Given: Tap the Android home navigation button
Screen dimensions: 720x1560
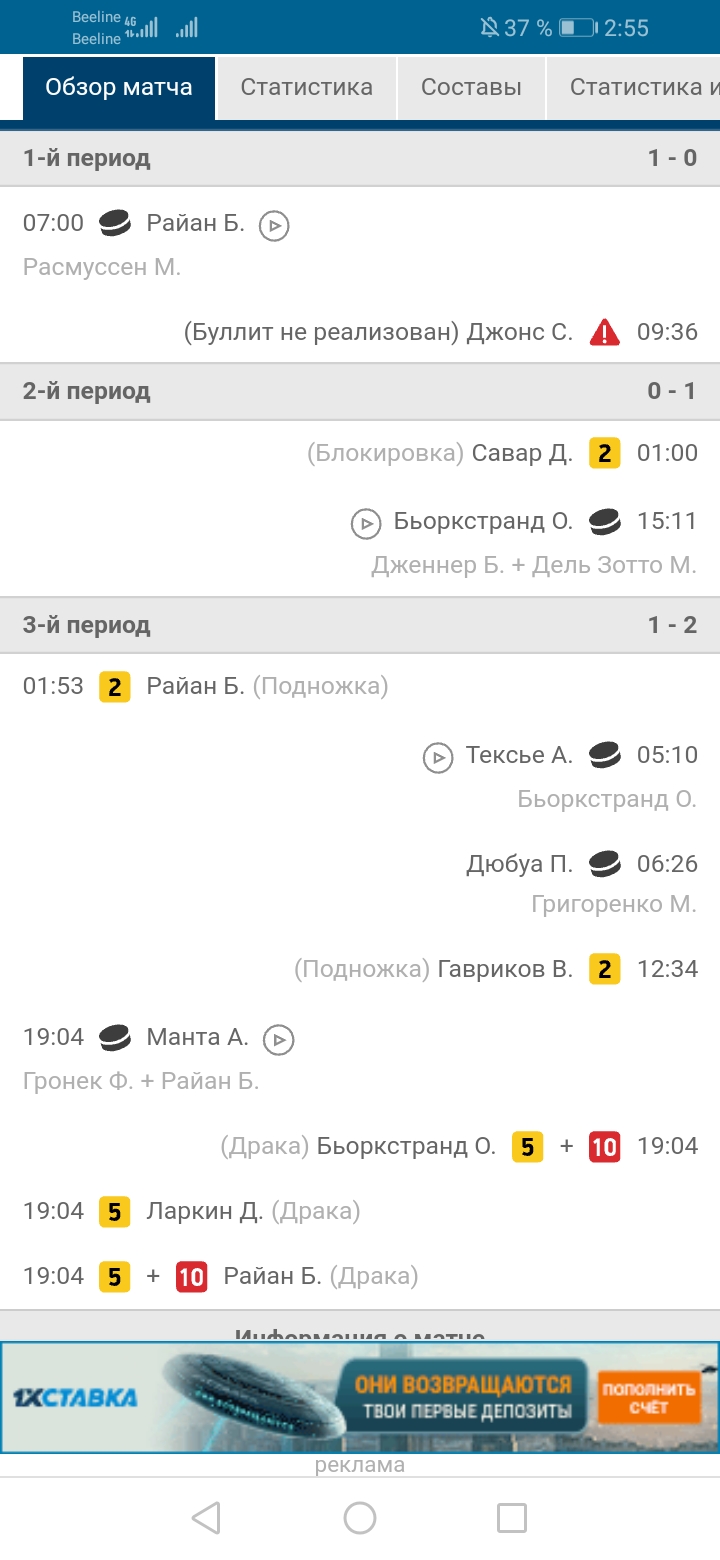Looking at the screenshot, I should 360,1518.
